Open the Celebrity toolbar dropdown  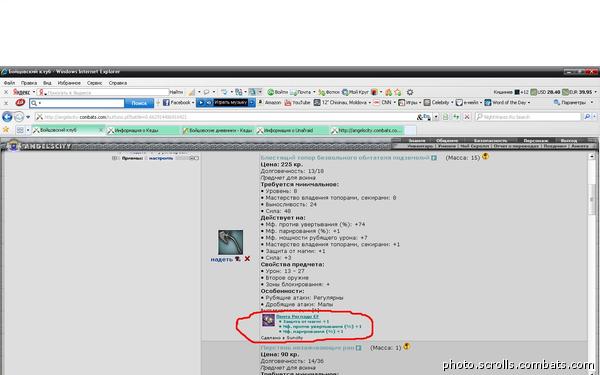click(439, 103)
